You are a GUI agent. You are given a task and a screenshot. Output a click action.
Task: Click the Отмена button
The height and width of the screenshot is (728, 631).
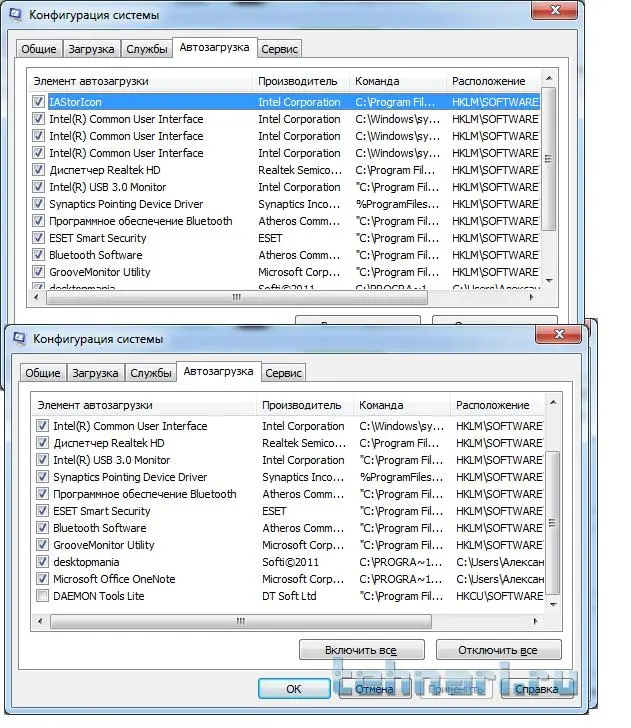click(x=375, y=689)
